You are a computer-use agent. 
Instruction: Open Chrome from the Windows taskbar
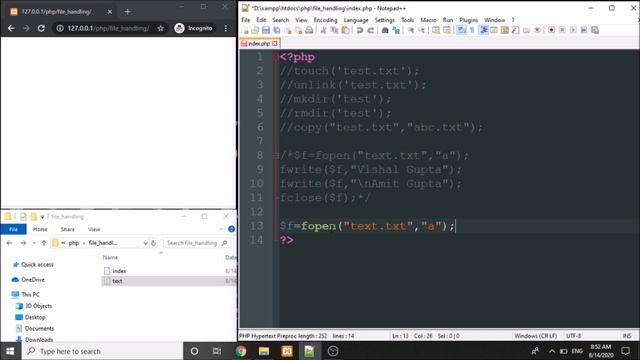[x=241, y=351]
